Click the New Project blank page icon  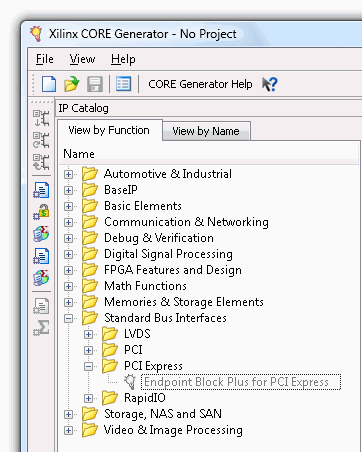(x=49, y=84)
